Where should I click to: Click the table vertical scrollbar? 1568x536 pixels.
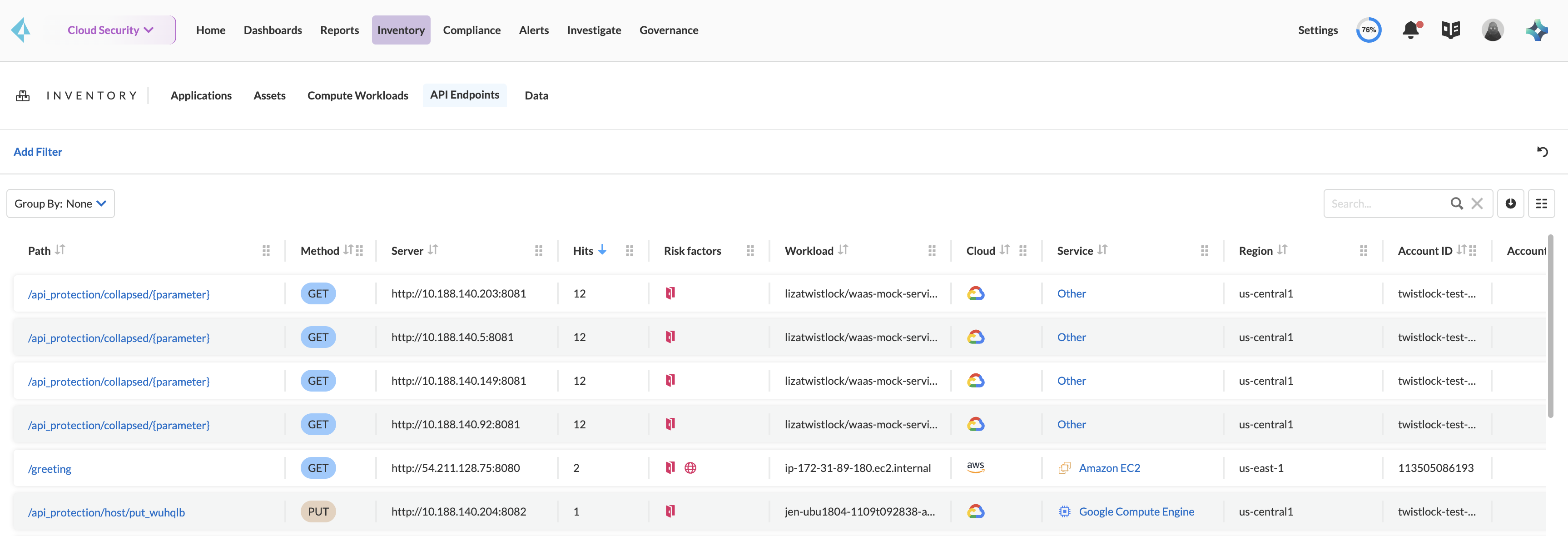point(1550,327)
